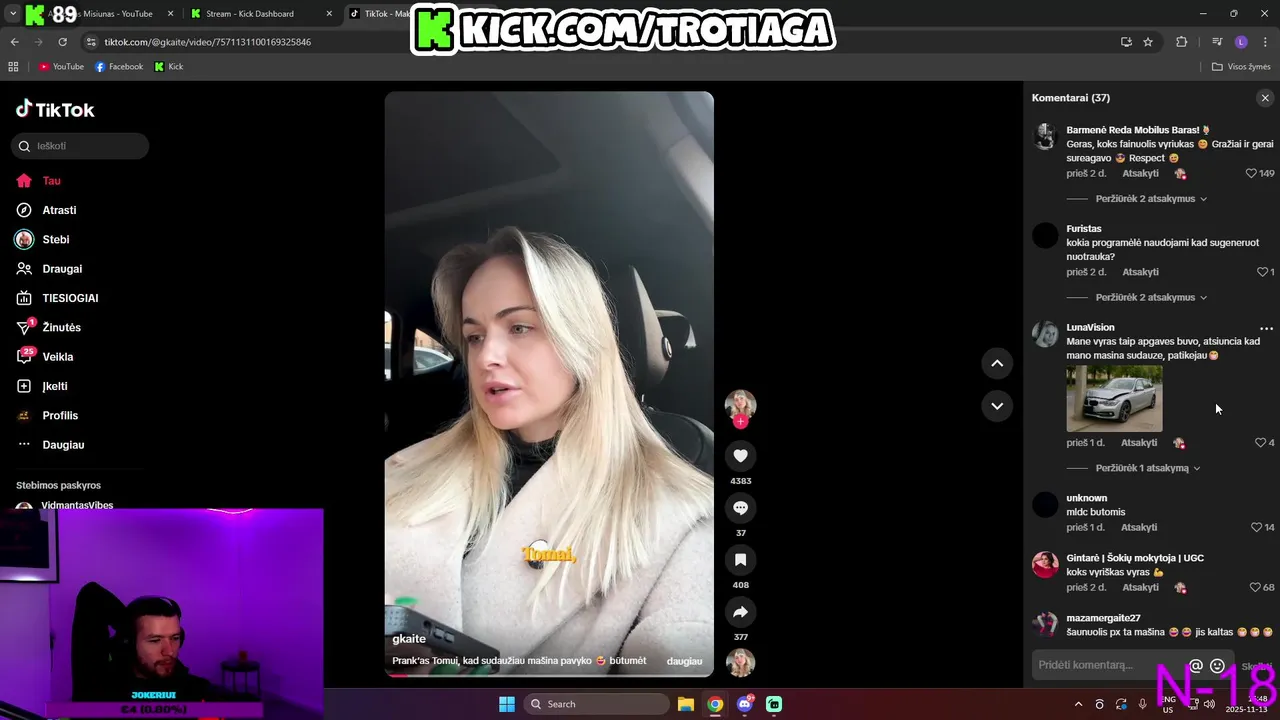Open mazamergaite27 profile name

click(1103, 619)
